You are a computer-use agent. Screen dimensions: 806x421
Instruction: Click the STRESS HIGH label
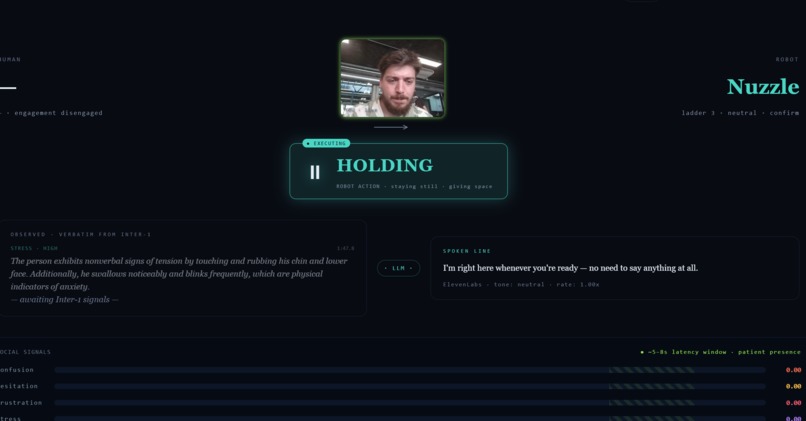(x=34, y=248)
